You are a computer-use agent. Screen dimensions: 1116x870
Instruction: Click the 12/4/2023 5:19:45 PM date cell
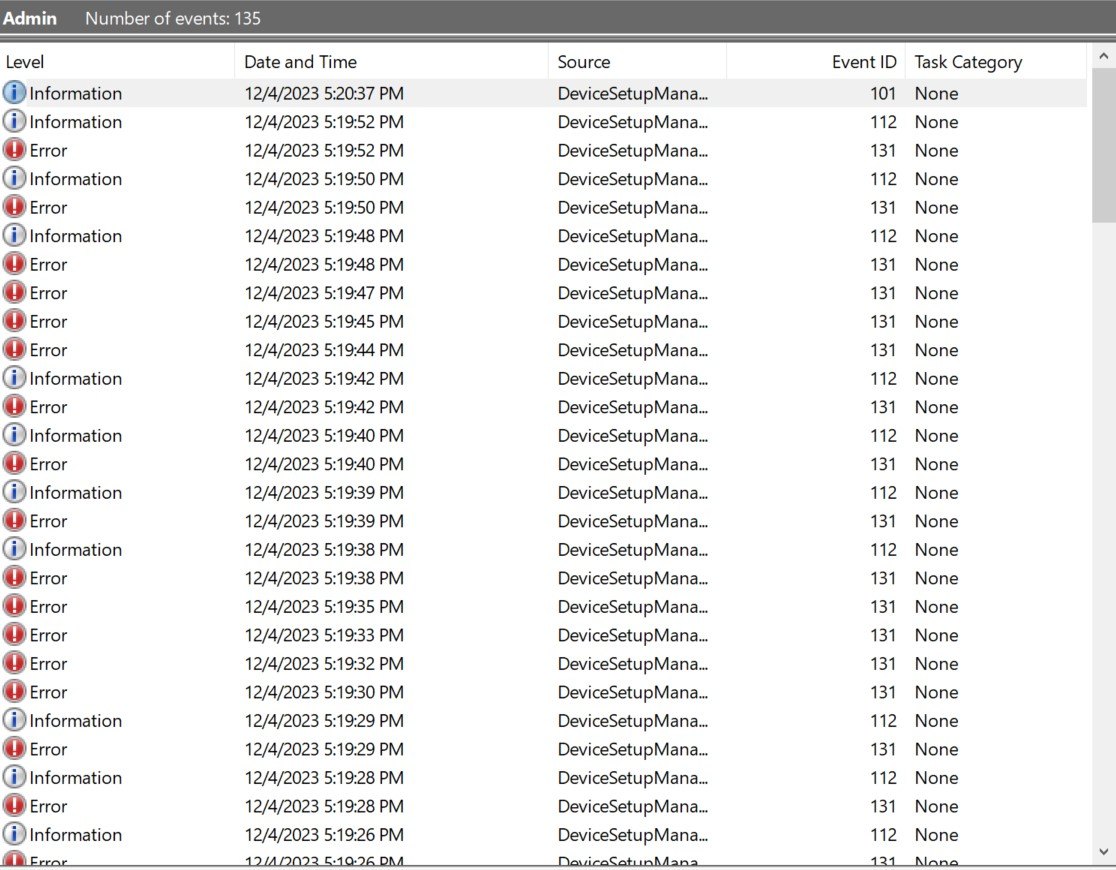click(x=324, y=321)
